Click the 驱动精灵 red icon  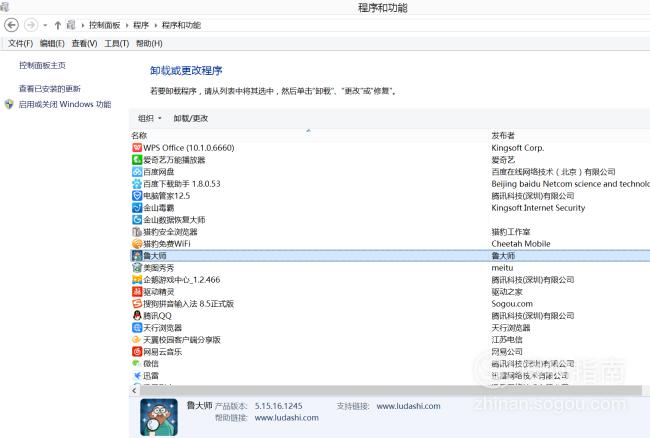[x=137, y=292]
